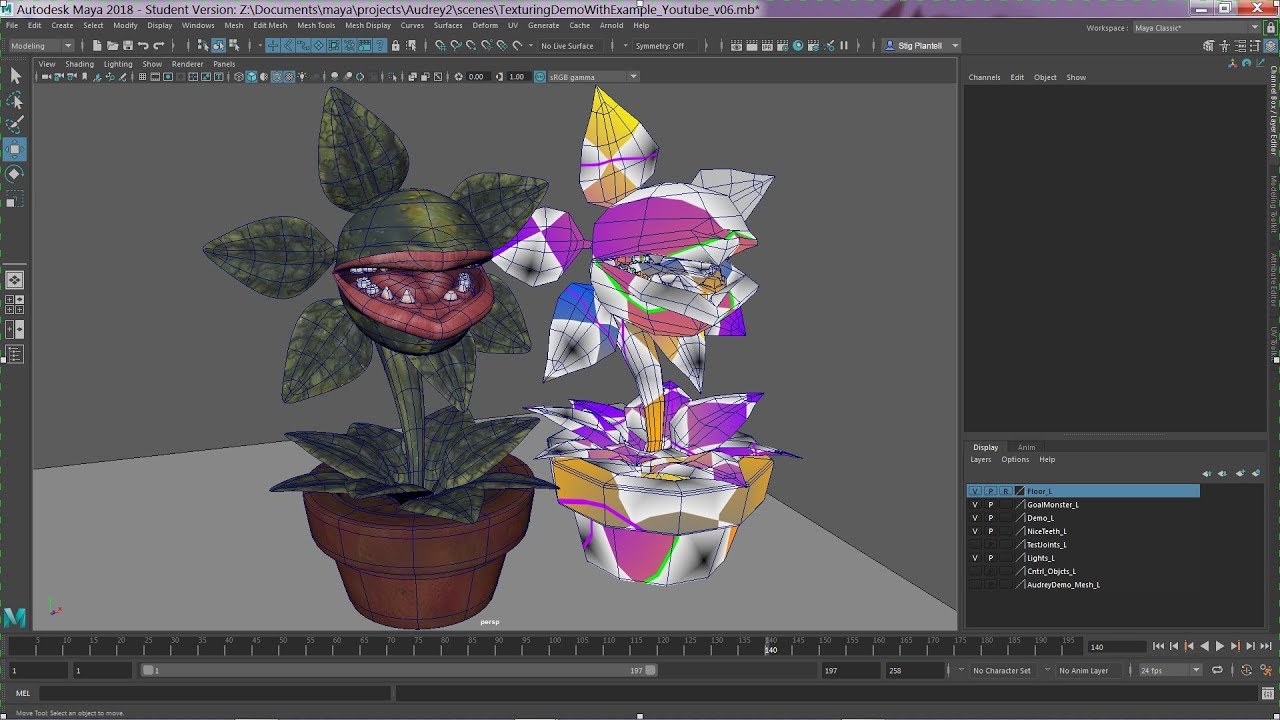Open the Workspace Maya Classic dropdown

pyautogui.click(x=1196, y=28)
